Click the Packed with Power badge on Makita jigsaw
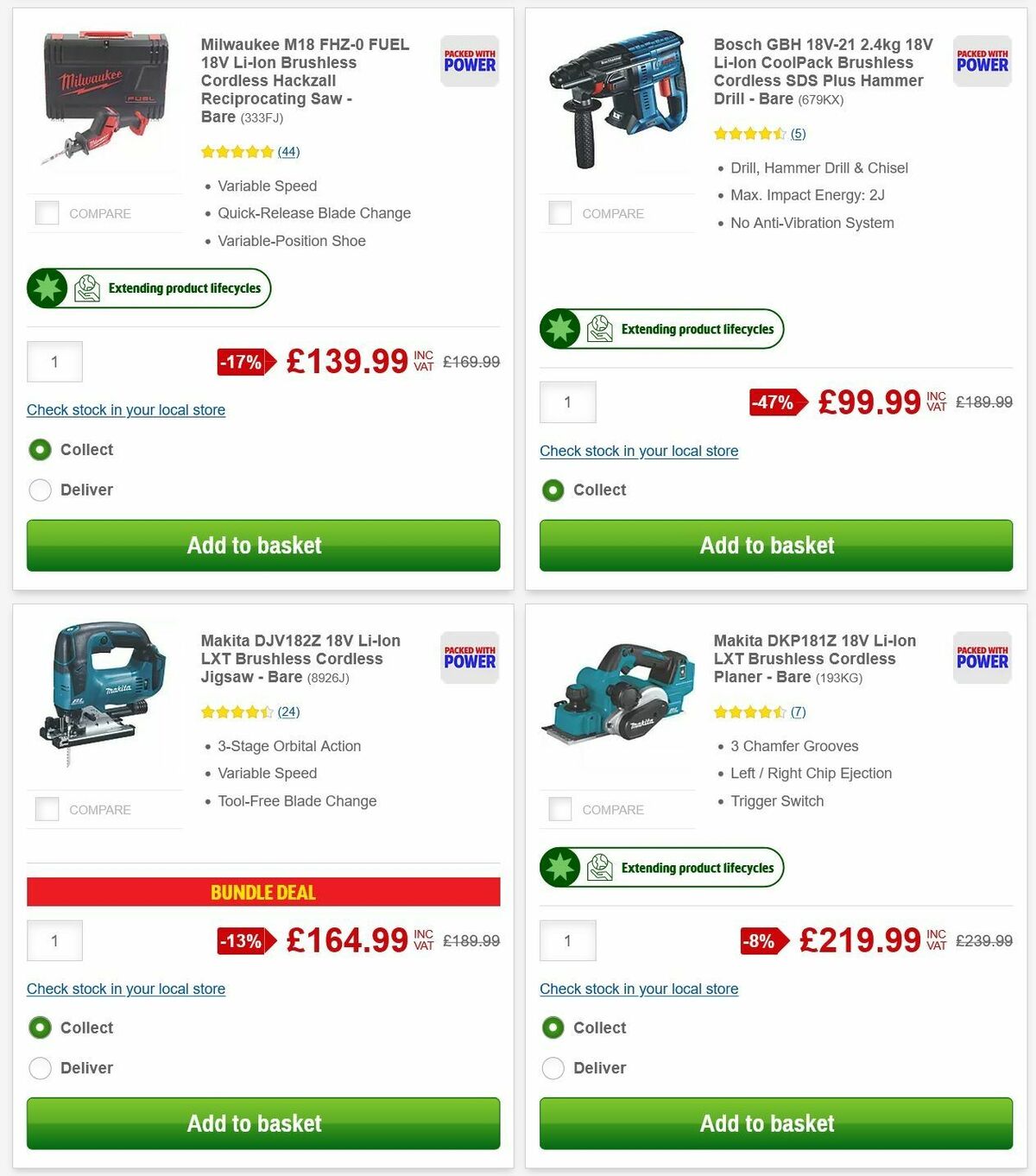Screen dimensions: 1036x1176 click(x=469, y=657)
